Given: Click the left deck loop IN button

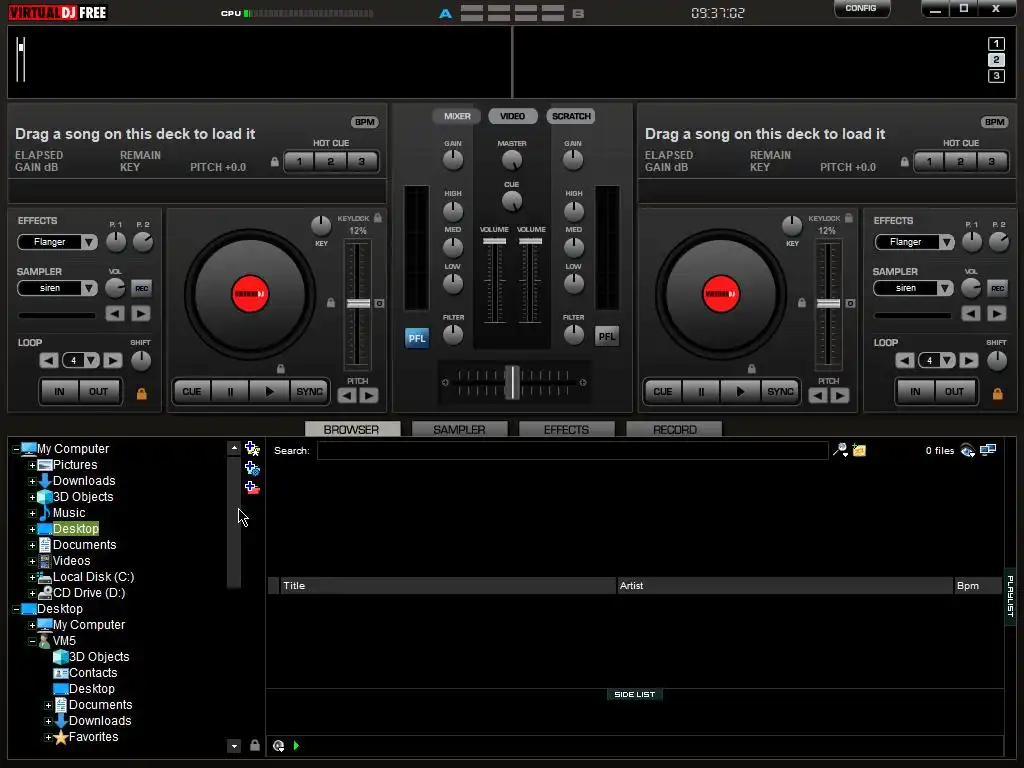Looking at the screenshot, I should 59,391.
